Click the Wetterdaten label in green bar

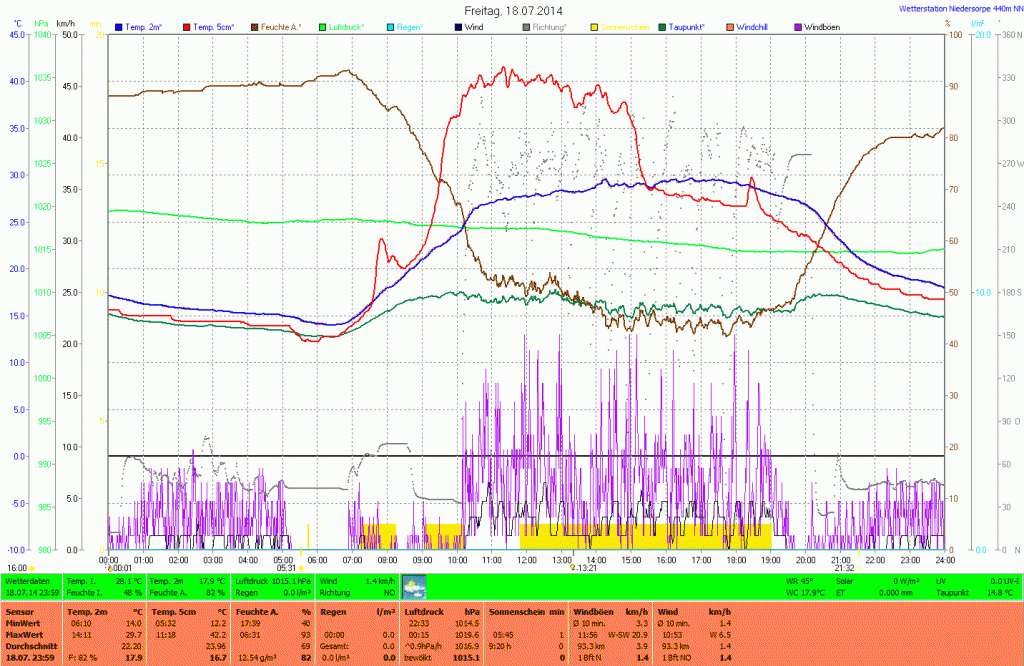click(x=28, y=580)
